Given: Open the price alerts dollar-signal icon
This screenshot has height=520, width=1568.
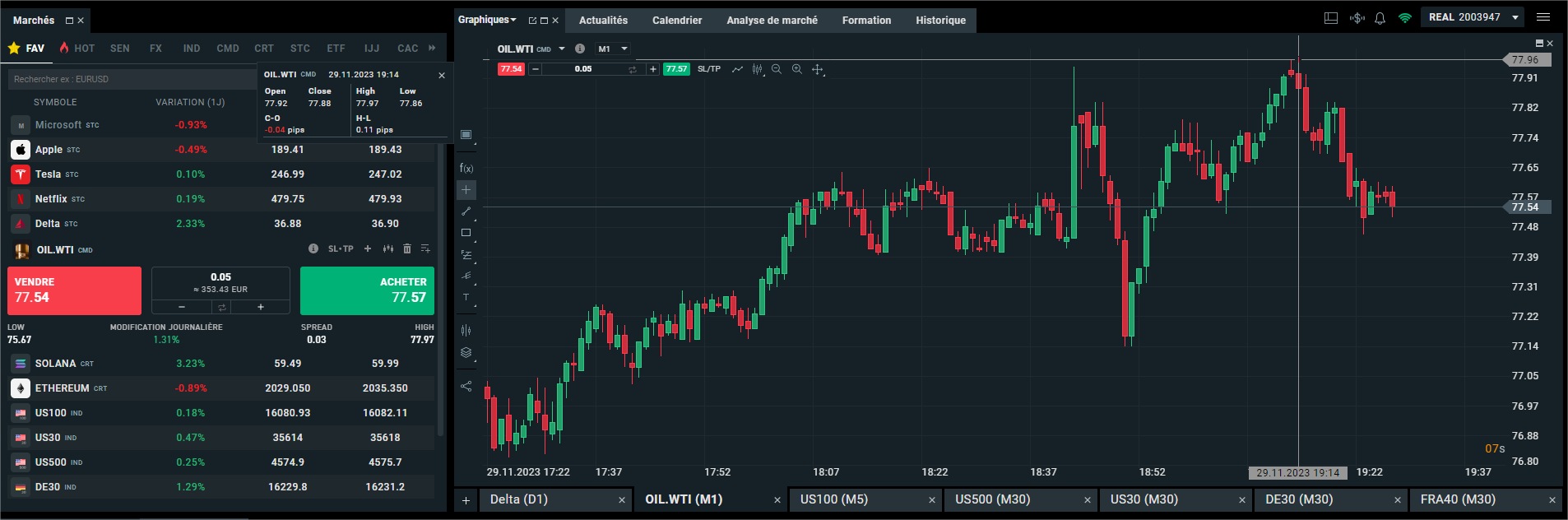Looking at the screenshot, I should (x=1357, y=17).
